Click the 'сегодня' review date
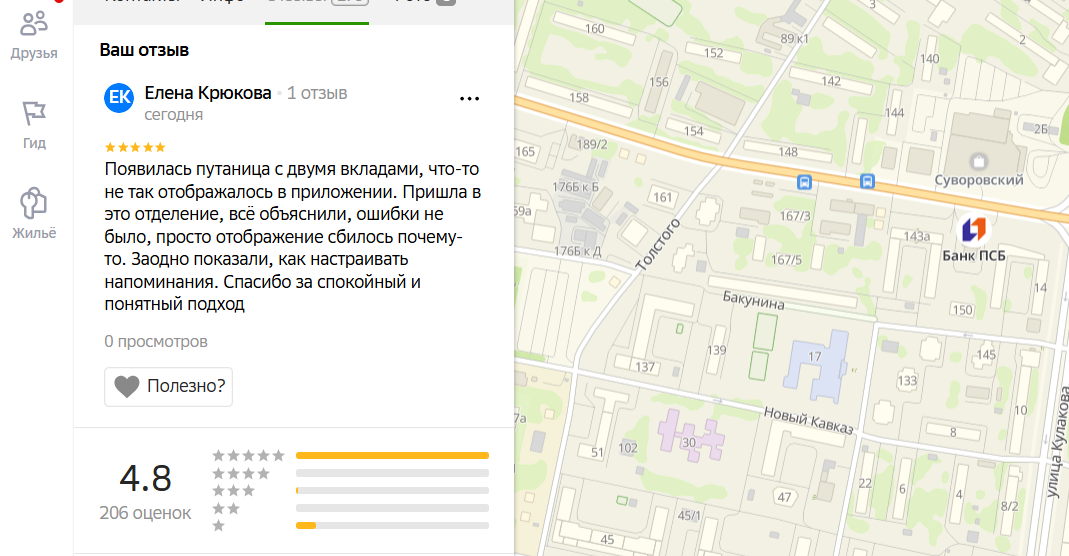1069x556 pixels. click(x=174, y=114)
